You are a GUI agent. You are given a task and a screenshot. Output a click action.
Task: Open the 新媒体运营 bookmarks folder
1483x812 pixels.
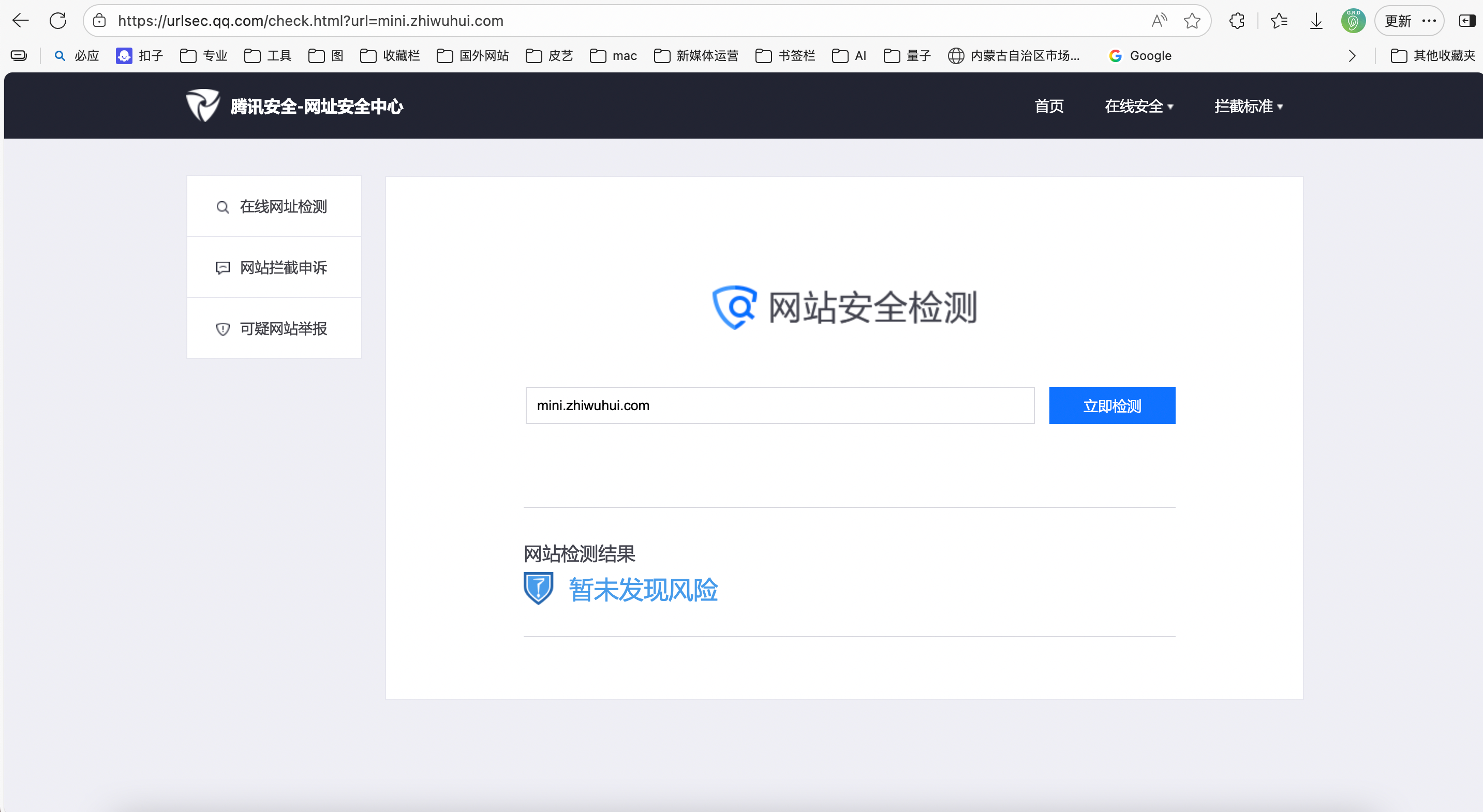coord(696,56)
